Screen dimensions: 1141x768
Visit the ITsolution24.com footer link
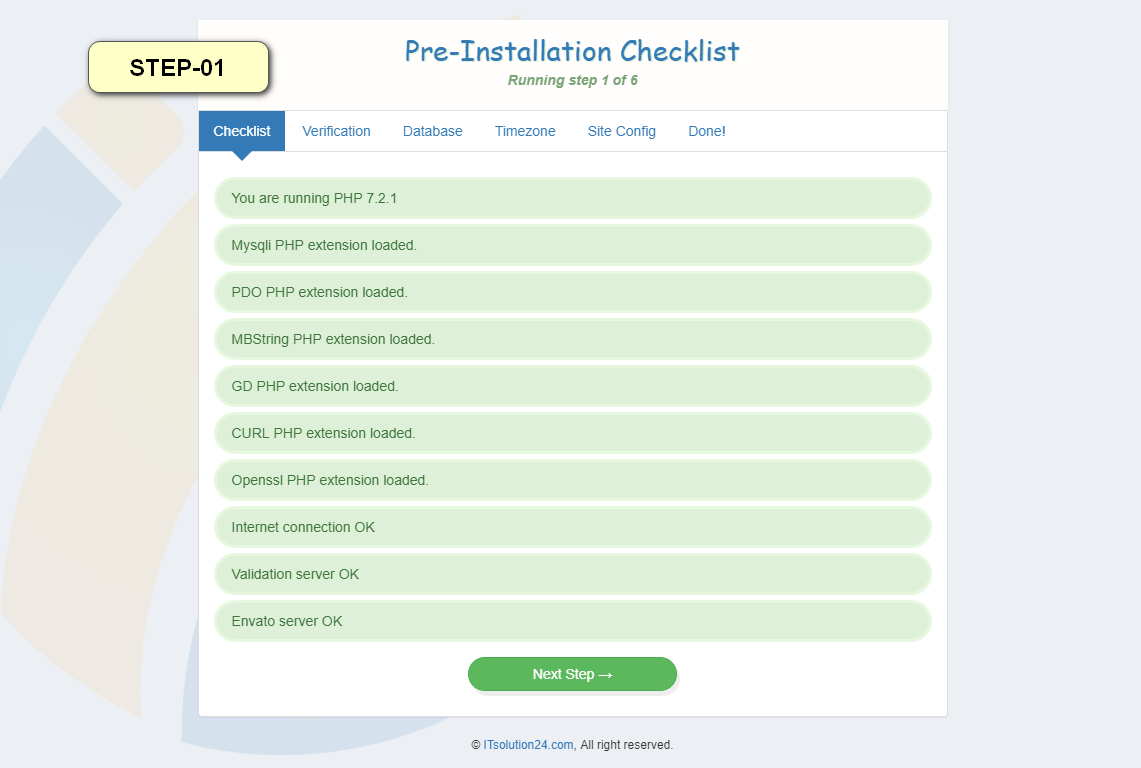(528, 745)
